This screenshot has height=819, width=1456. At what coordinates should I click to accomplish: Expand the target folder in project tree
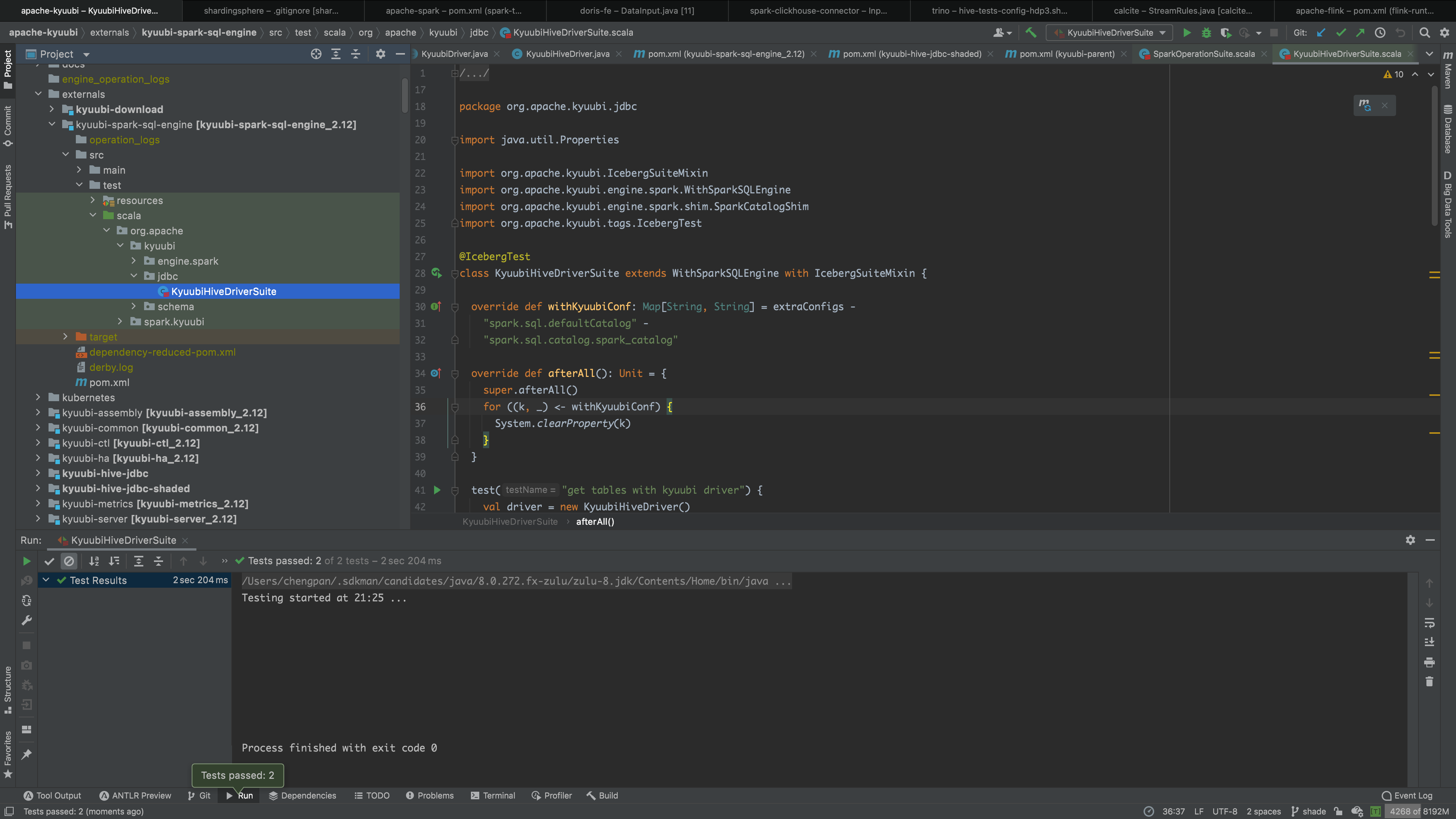point(66,337)
